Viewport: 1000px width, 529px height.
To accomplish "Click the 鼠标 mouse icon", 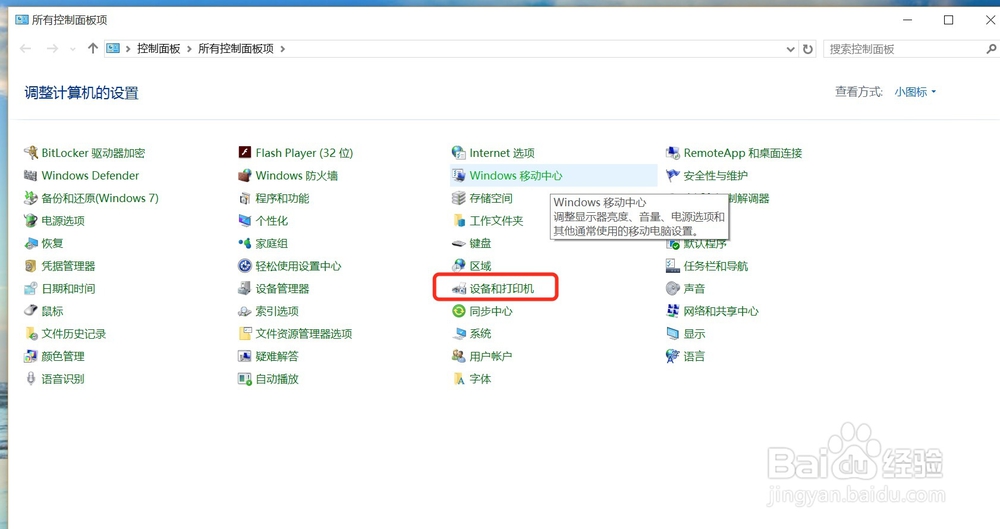I will 31,311.
